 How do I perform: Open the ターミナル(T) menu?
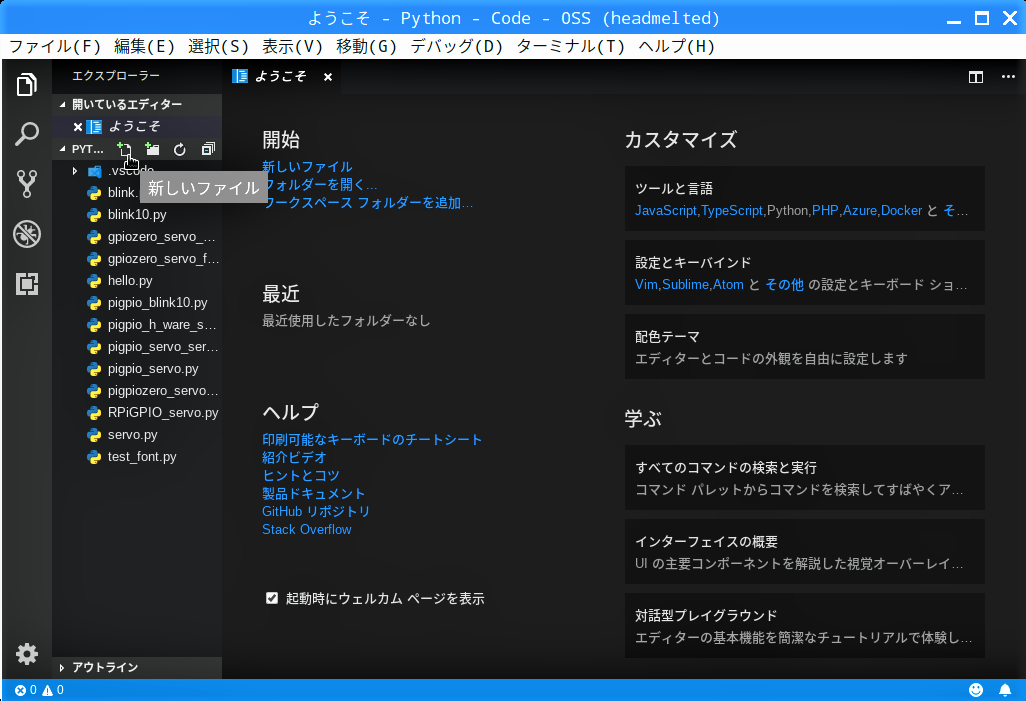click(571, 46)
